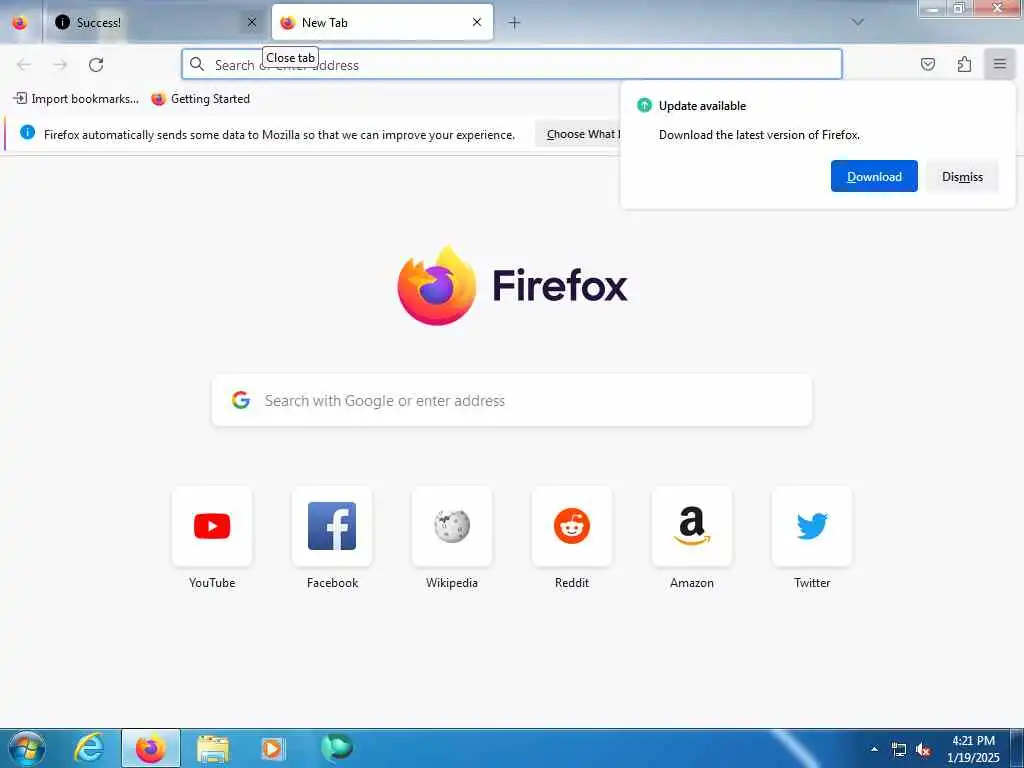
Task: Close the Success! tab
Action: 251,22
